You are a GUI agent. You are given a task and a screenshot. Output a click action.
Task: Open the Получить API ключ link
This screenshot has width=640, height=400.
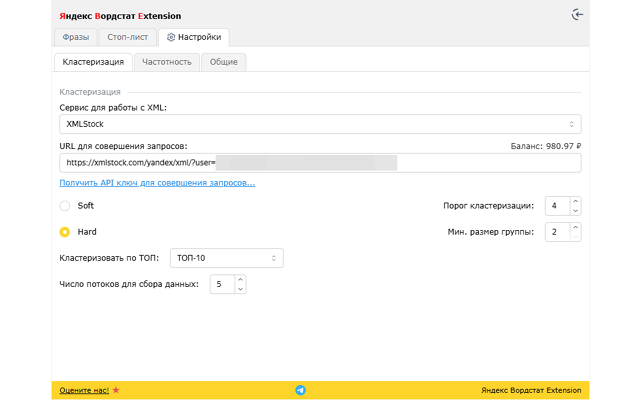157,183
